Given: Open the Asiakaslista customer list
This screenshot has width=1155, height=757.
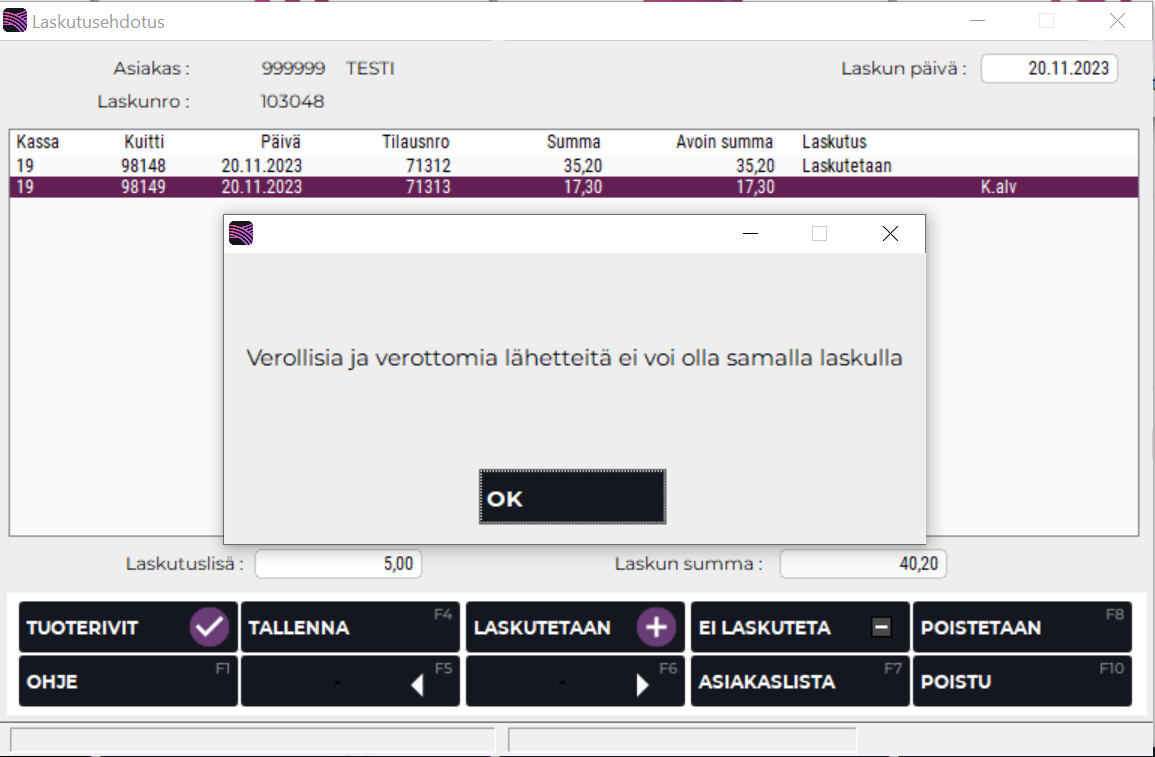Looking at the screenshot, I should [x=800, y=682].
